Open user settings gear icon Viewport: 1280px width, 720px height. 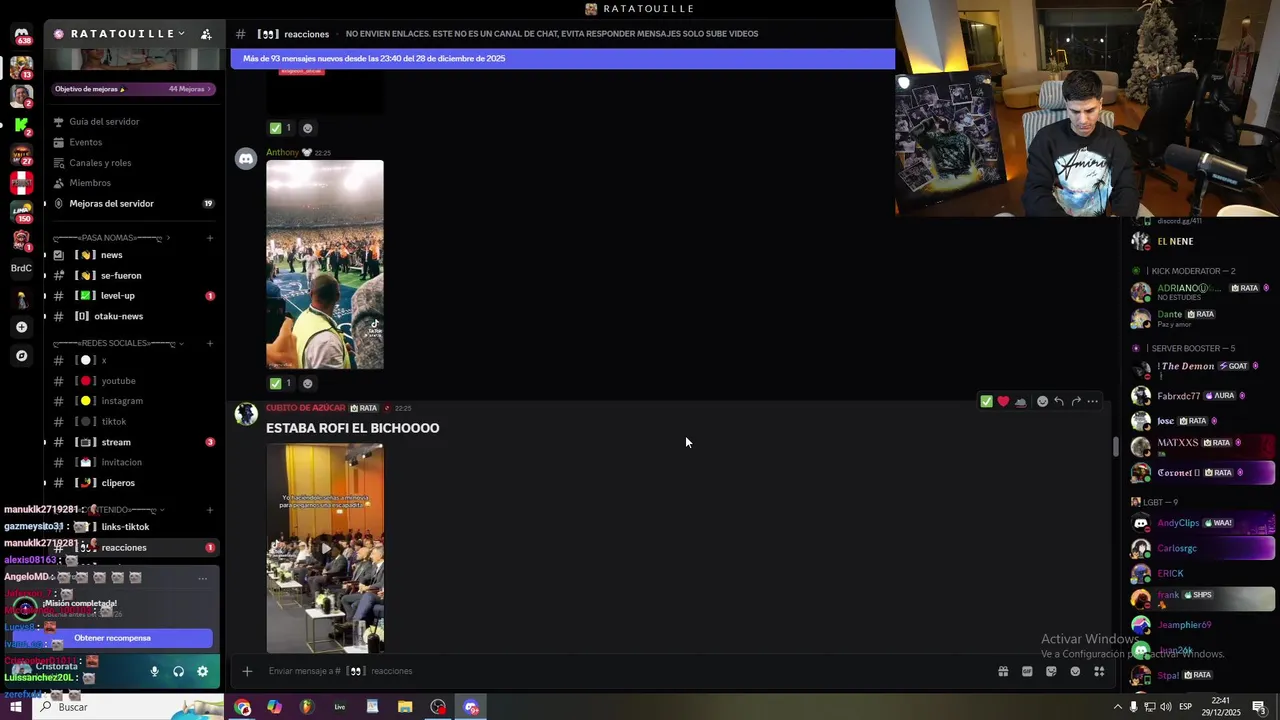(x=202, y=671)
